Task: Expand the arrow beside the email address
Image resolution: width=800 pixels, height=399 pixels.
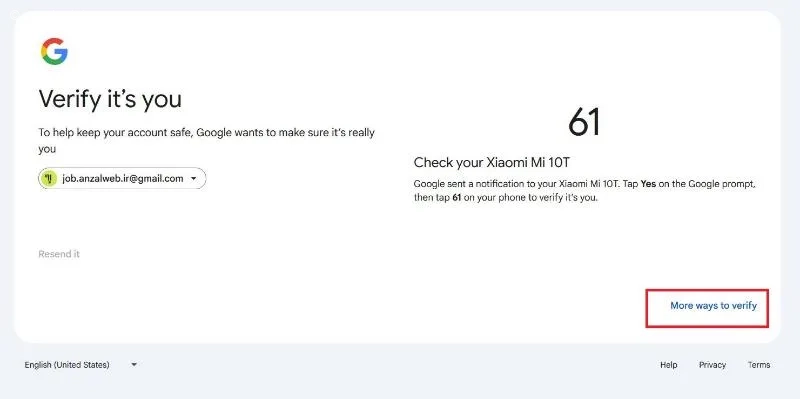Action: coord(193,179)
